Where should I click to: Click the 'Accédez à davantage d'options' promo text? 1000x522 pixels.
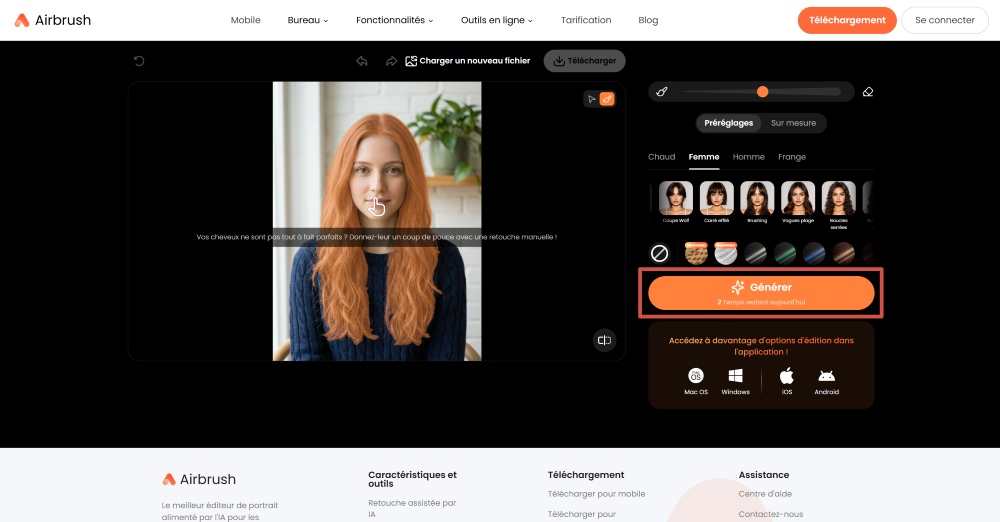tap(761, 346)
